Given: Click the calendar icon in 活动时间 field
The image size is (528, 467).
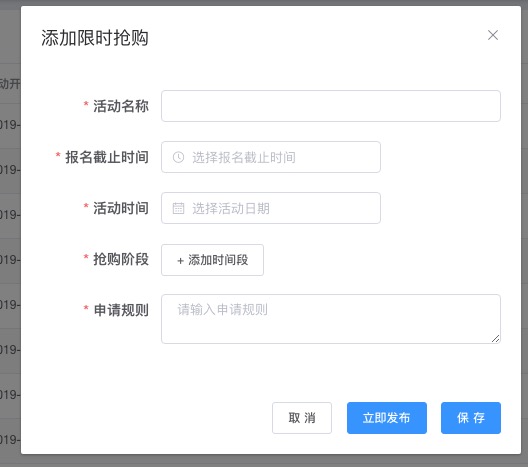Looking at the screenshot, I should tap(178, 208).
